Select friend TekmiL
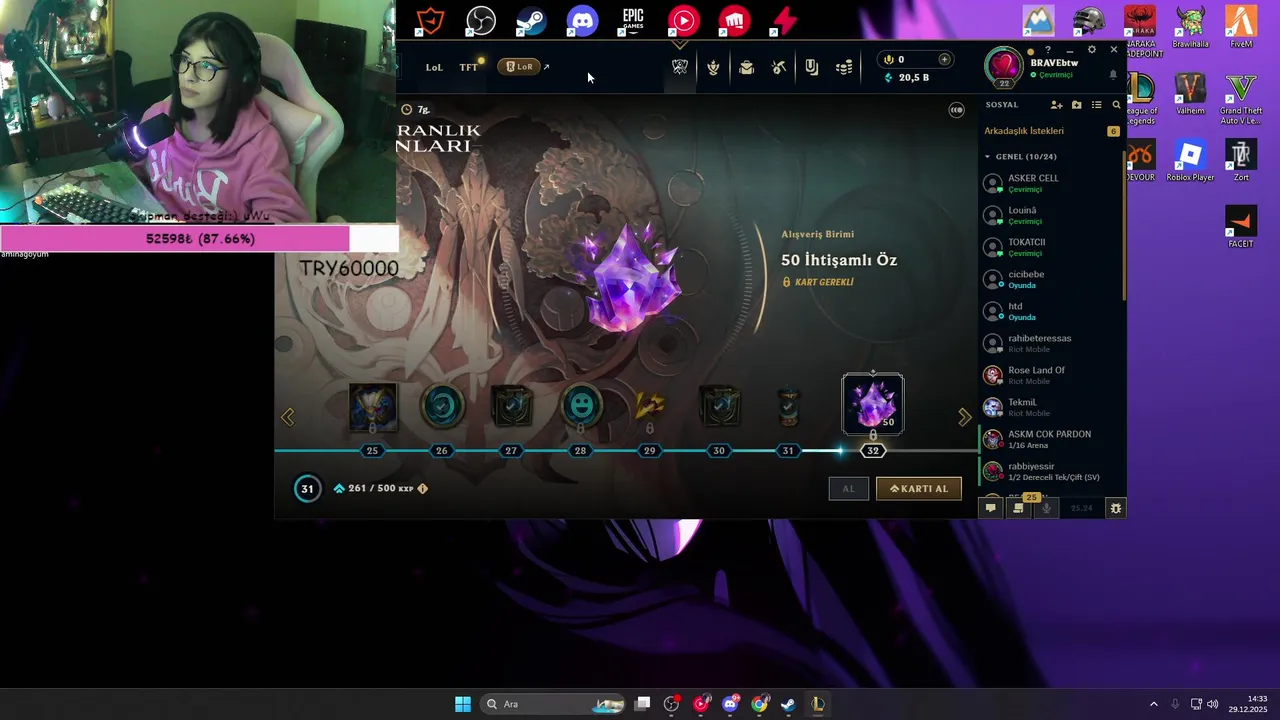 1051,407
